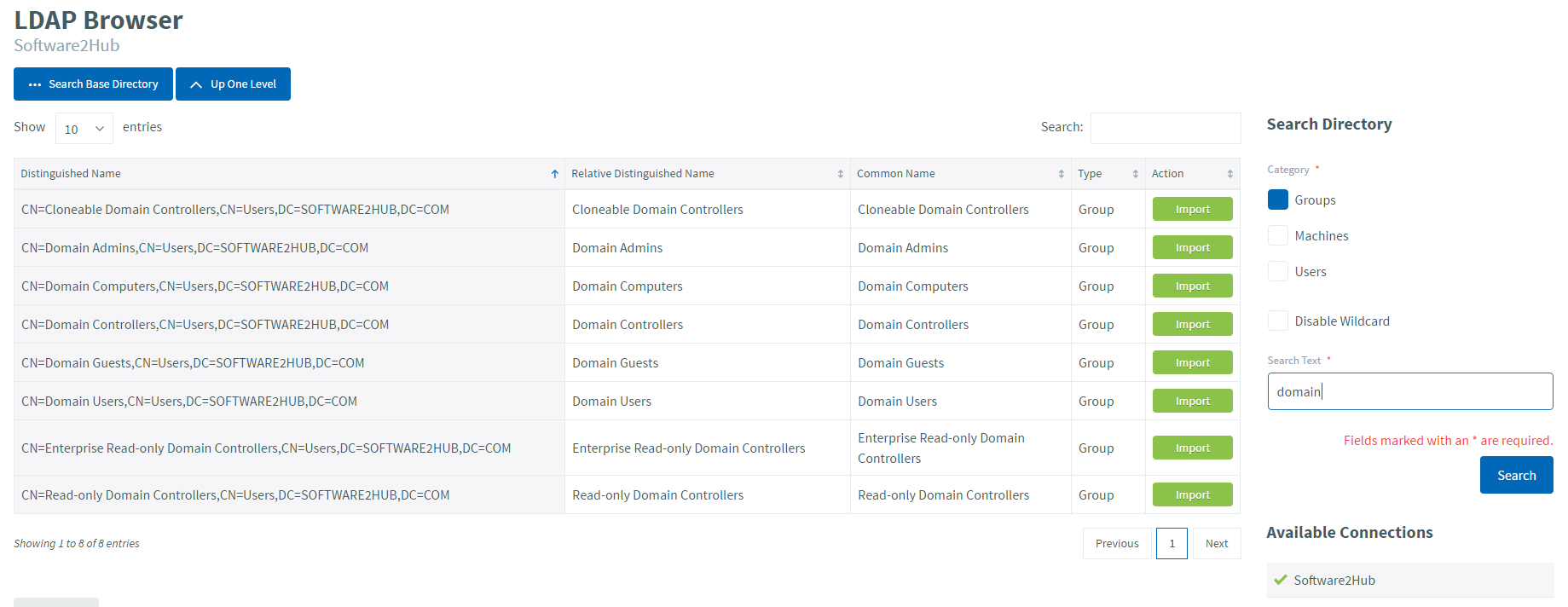
Task: Open the entries per page dropdown
Action: coord(84,129)
